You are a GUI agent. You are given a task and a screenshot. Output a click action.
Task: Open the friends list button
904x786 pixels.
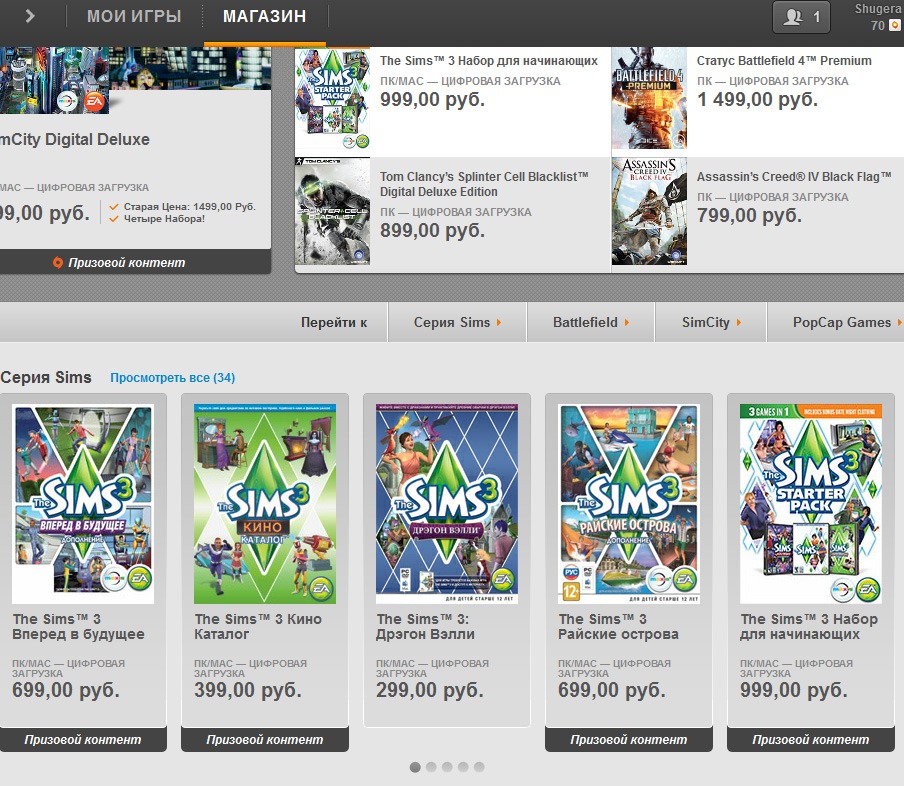801,17
